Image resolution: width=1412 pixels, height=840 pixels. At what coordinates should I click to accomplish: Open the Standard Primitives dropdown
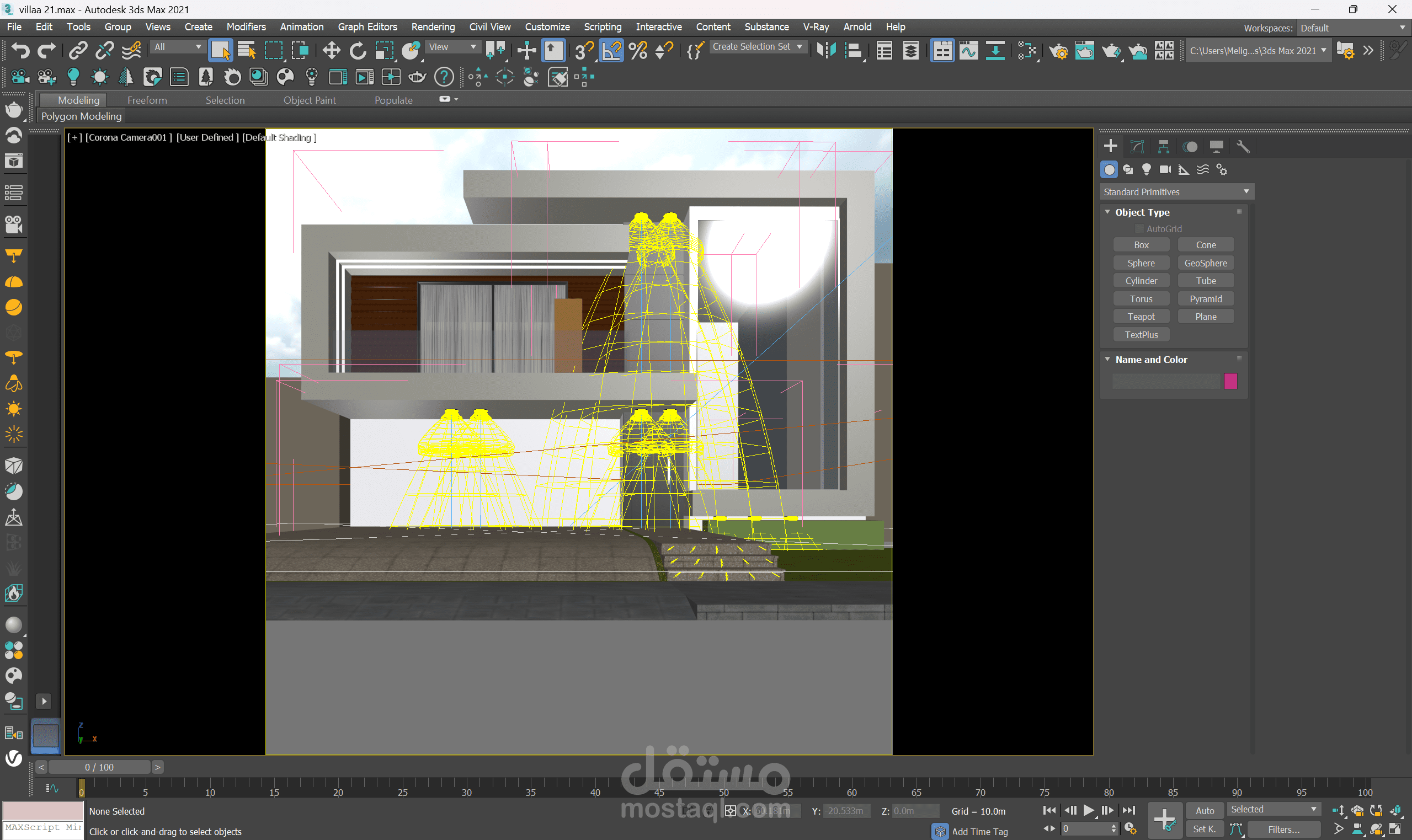1176,192
